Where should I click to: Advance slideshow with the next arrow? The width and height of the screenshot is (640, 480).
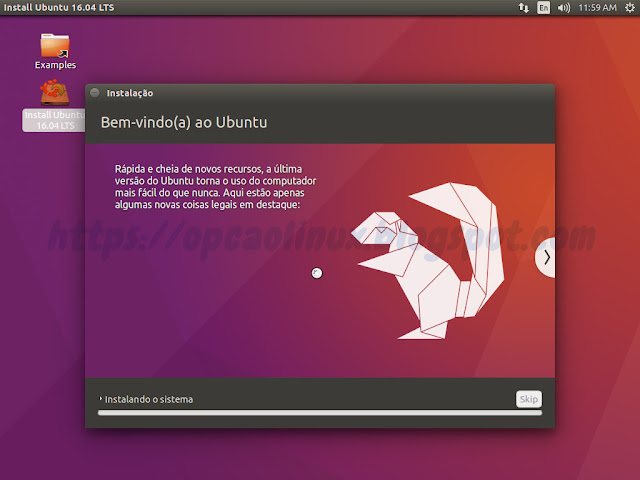coord(546,258)
